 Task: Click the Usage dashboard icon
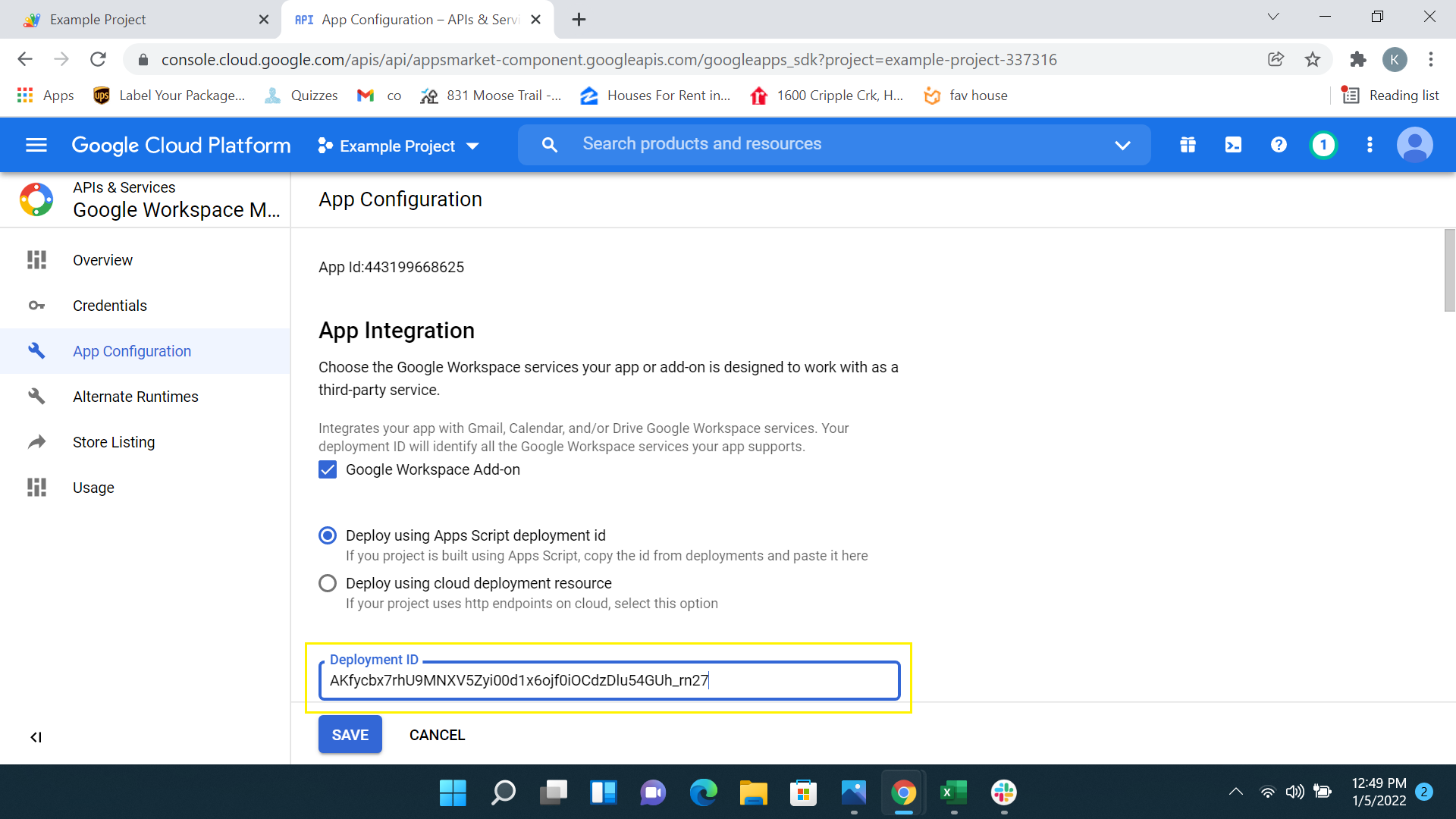pyautogui.click(x=36, y=488)
